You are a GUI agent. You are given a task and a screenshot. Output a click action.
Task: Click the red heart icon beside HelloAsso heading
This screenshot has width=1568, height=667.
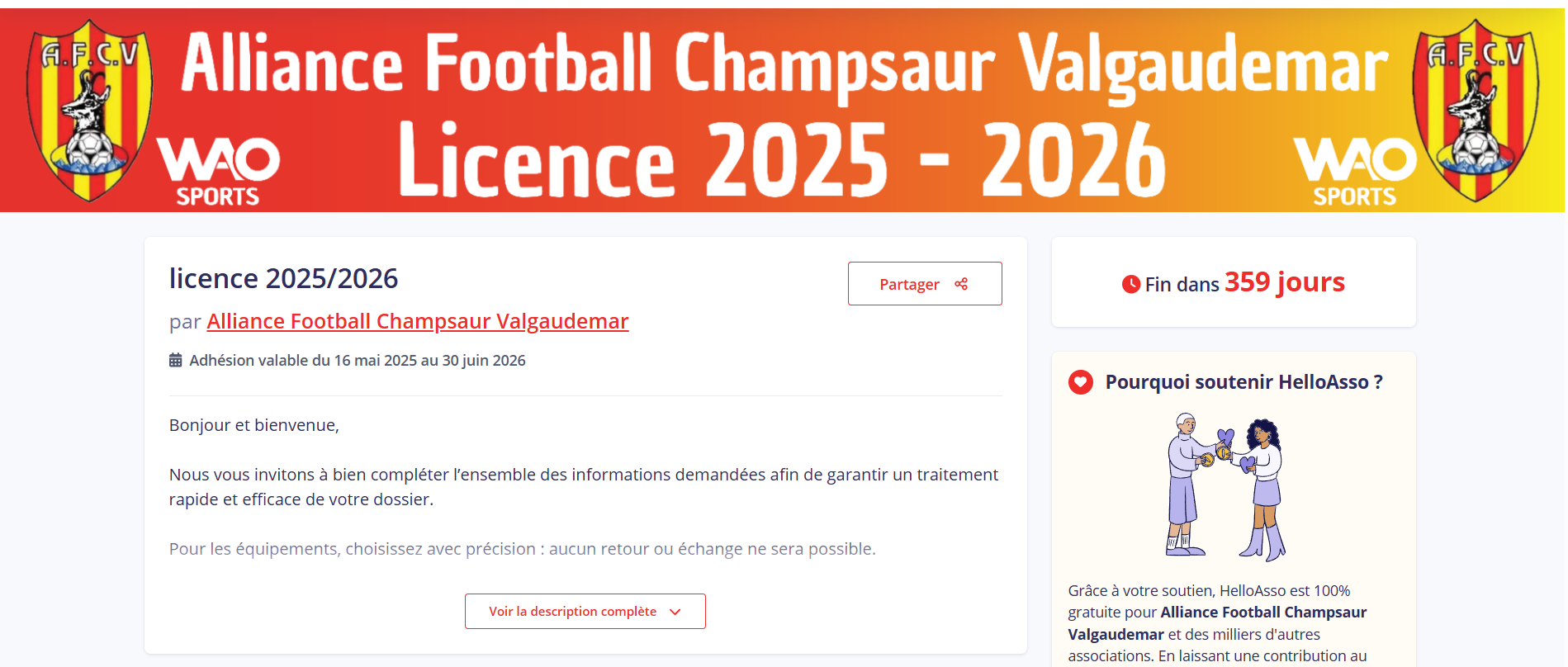[1080, 382]
